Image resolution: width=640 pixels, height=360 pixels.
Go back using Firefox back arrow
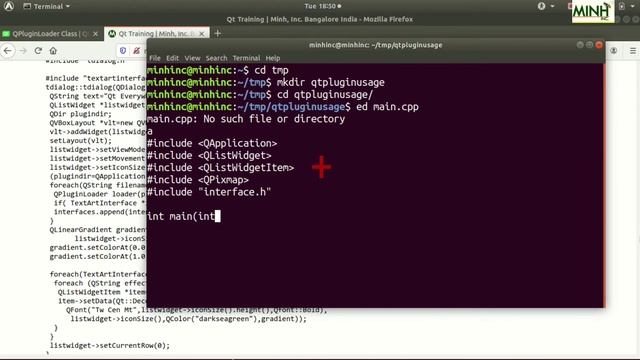pos(8,51)
